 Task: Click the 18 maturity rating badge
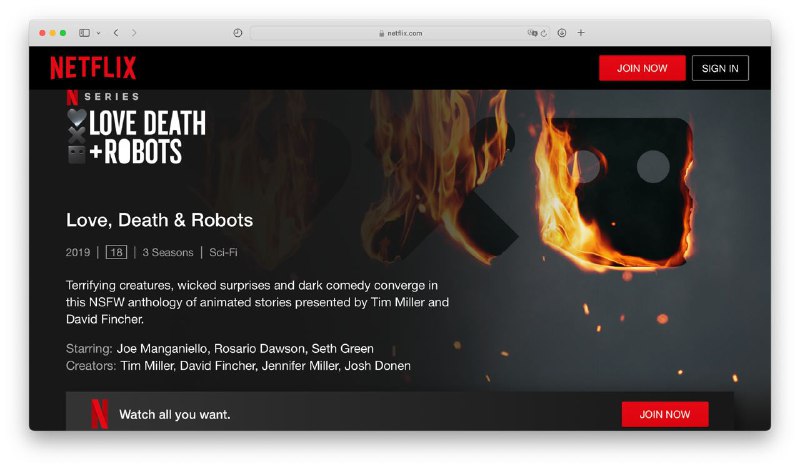tap(116, 252)
